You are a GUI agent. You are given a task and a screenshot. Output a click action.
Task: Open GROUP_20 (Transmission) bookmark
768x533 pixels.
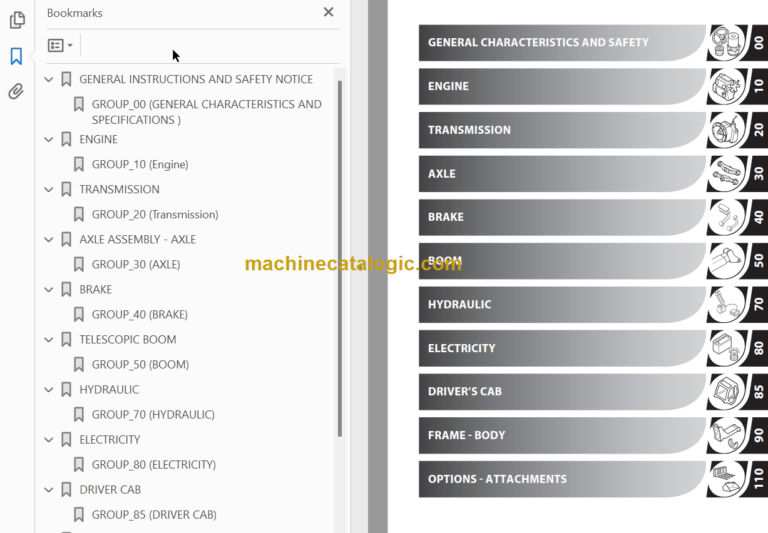click(x=155, y=215)
